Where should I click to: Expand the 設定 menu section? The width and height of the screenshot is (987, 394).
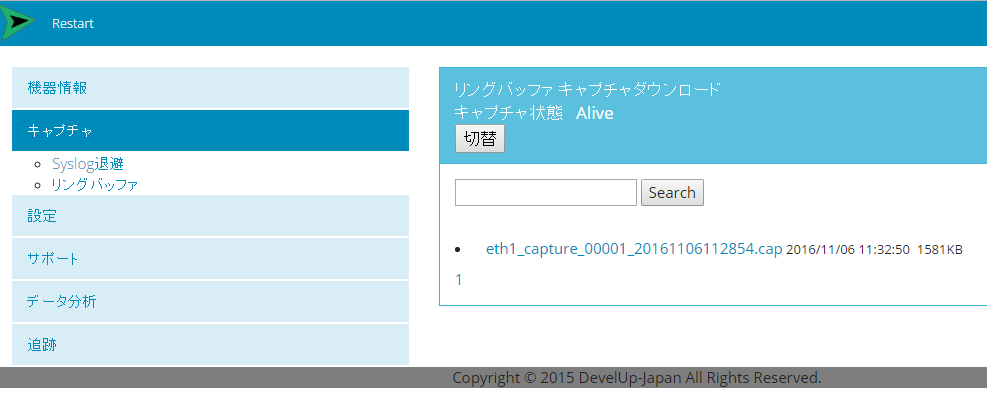coord(210,216)
